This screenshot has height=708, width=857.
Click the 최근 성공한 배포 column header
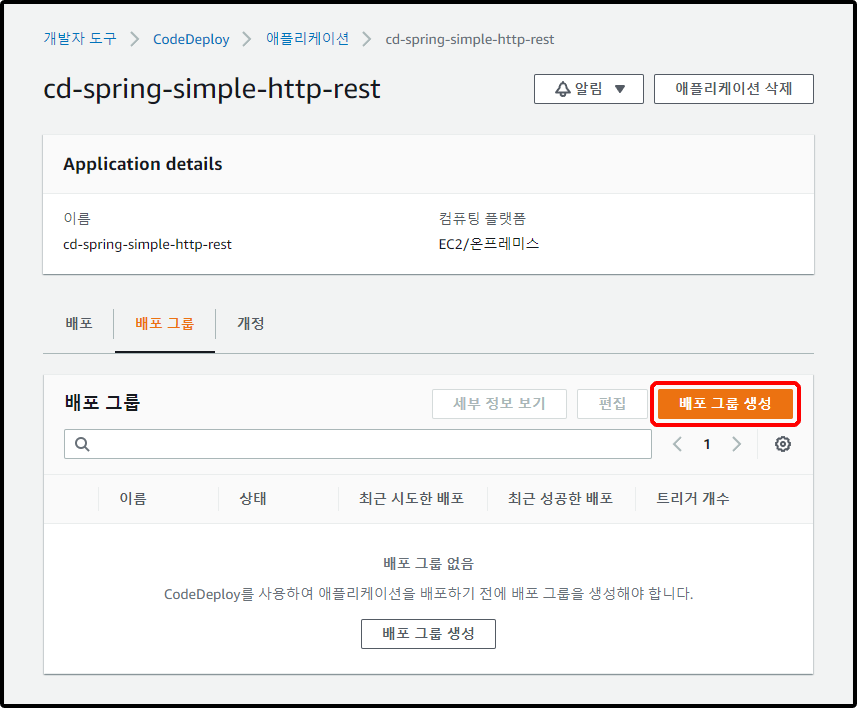(x=560, y=498)
